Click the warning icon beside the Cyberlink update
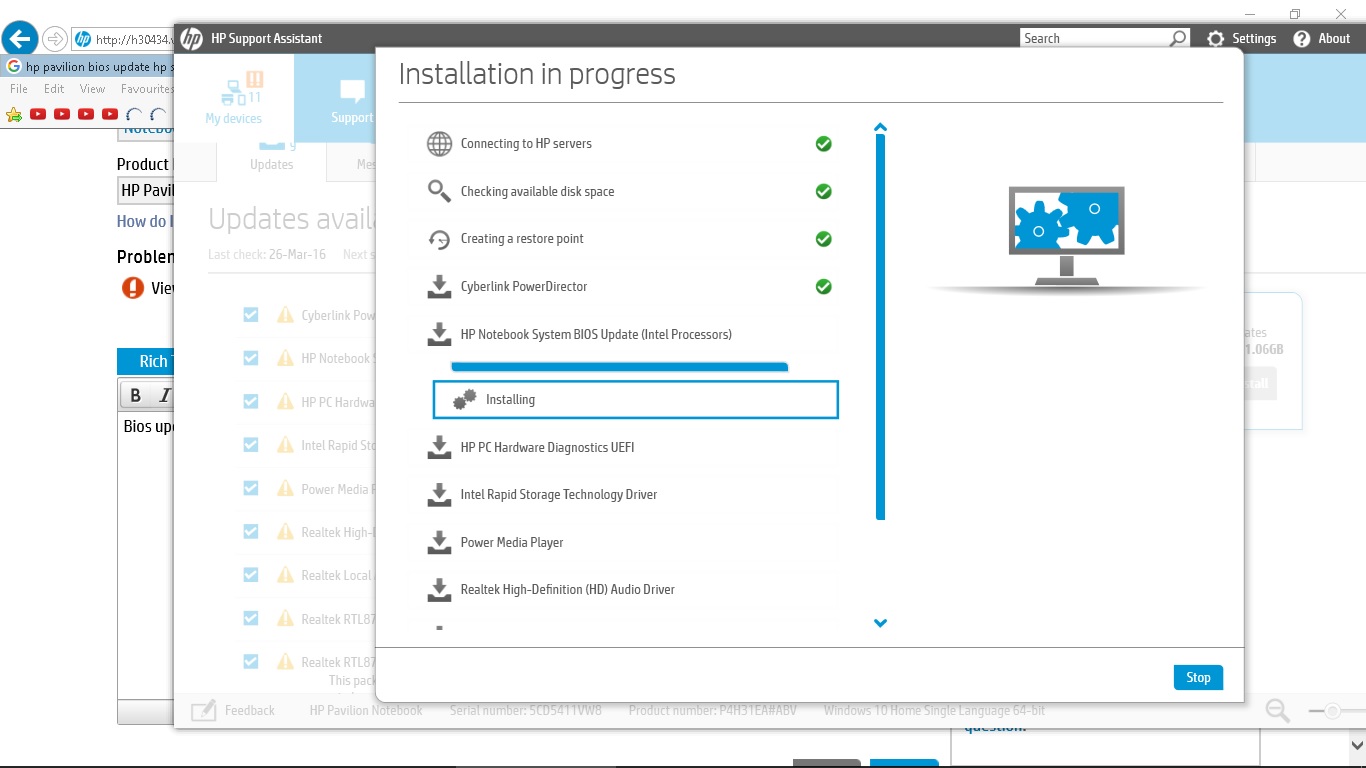This screenshot has width=1366, height=768. pyautogui.click(x=285, y=315)
